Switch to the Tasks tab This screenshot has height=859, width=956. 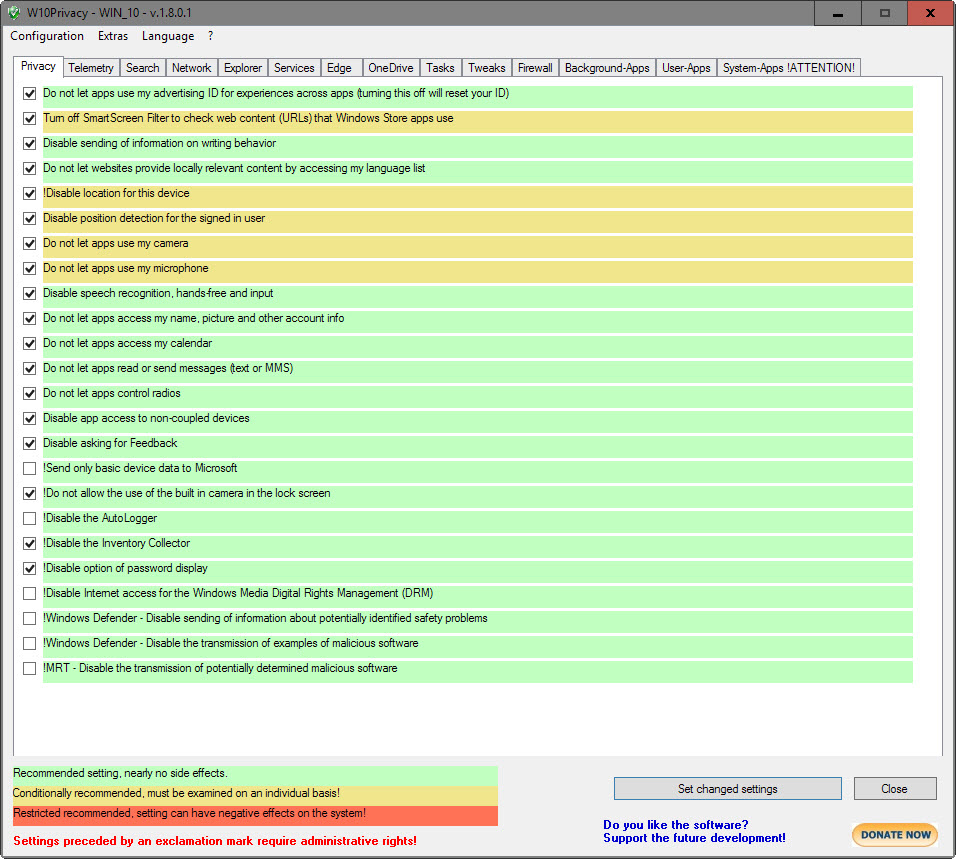[x=440, y=68]
